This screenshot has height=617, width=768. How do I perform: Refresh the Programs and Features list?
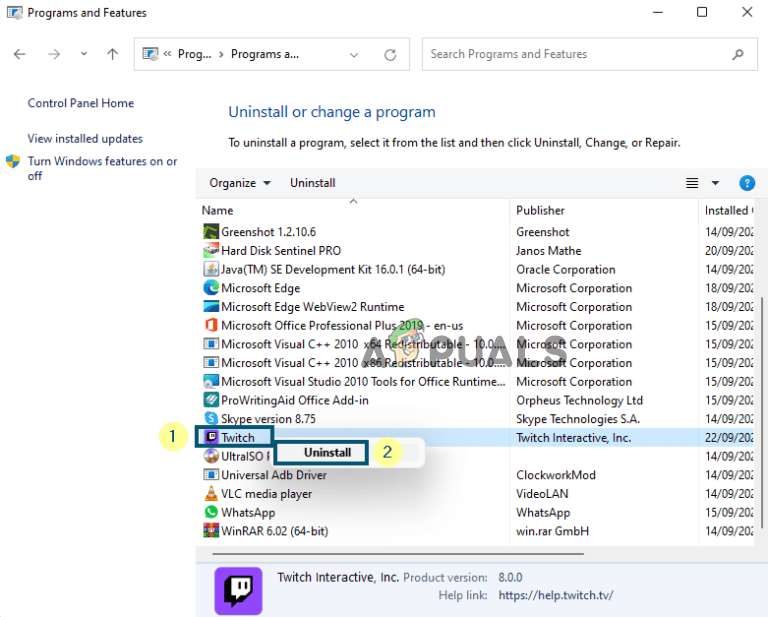coord(390,54)
